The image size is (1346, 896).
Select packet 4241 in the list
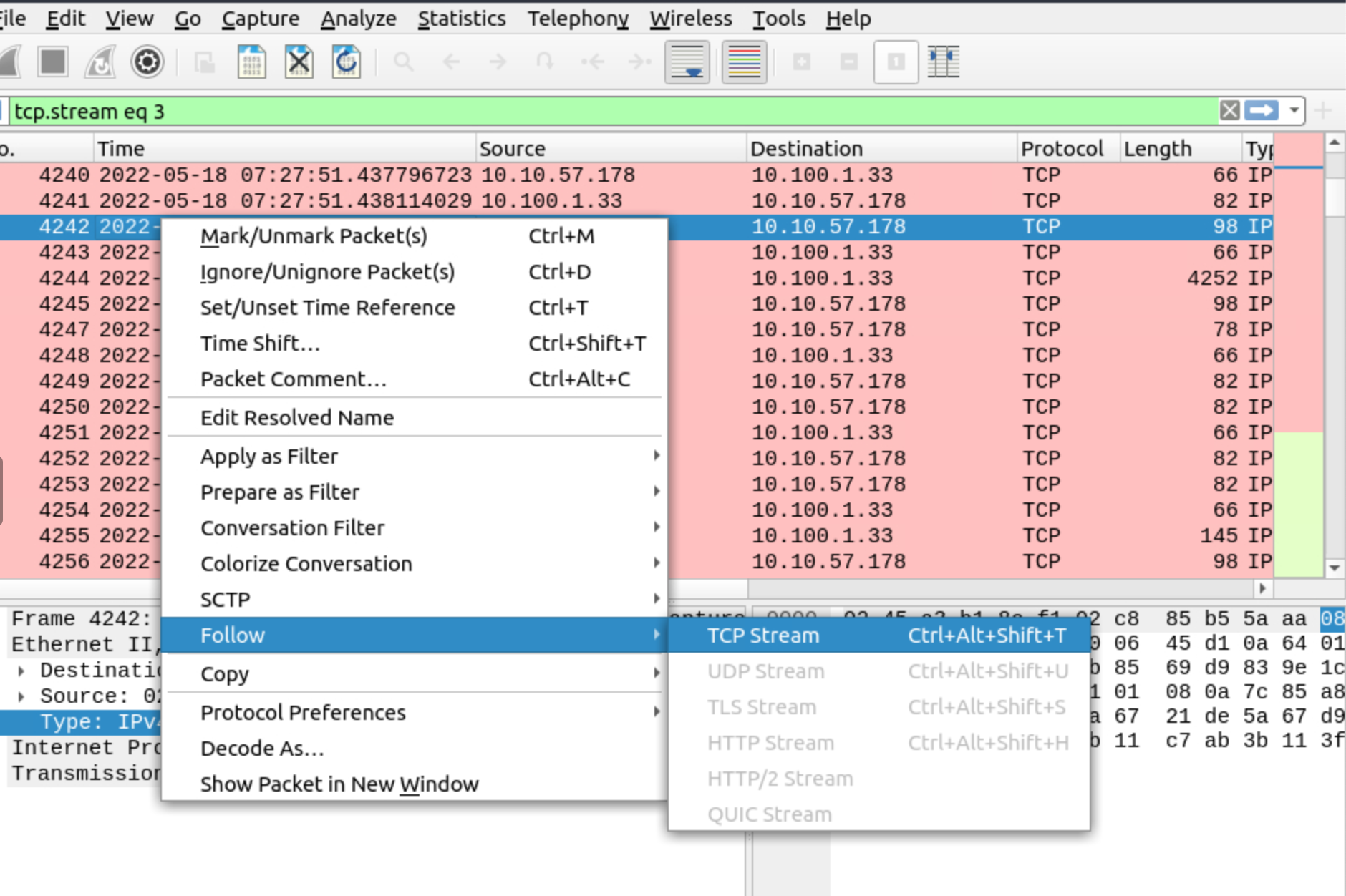[x=636, y=201]
